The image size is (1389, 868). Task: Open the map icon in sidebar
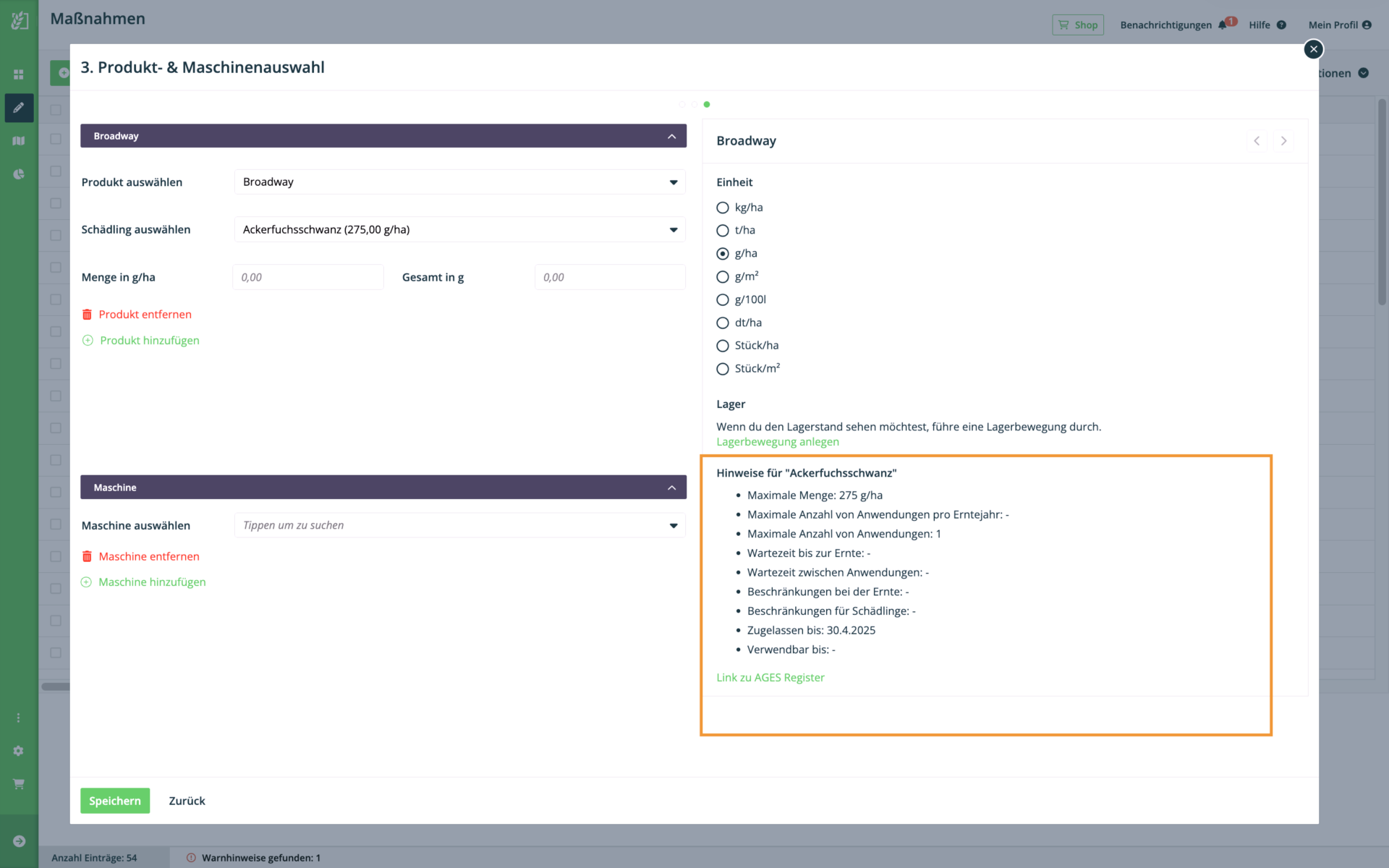tap(19, 141)
